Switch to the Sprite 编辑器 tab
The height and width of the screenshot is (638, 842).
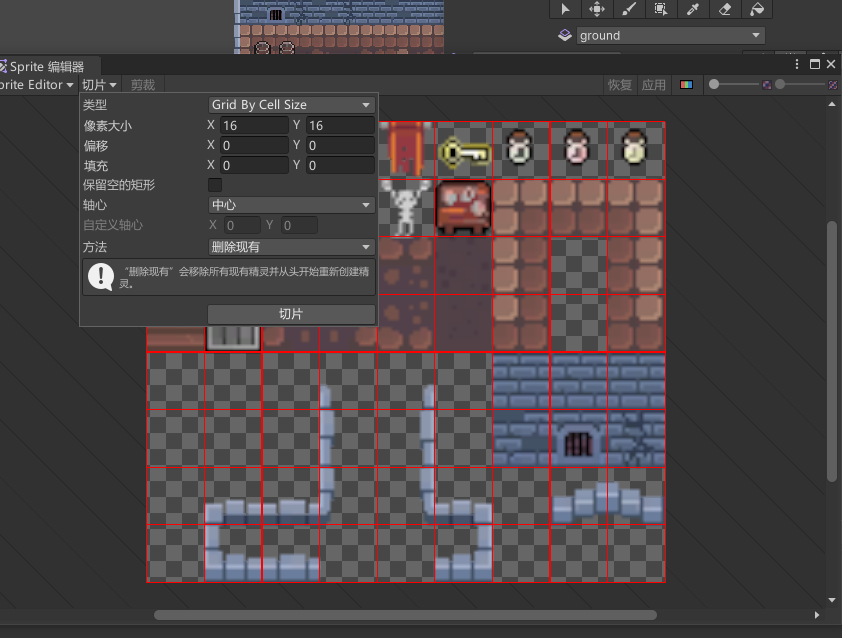(x=46, y=67)
